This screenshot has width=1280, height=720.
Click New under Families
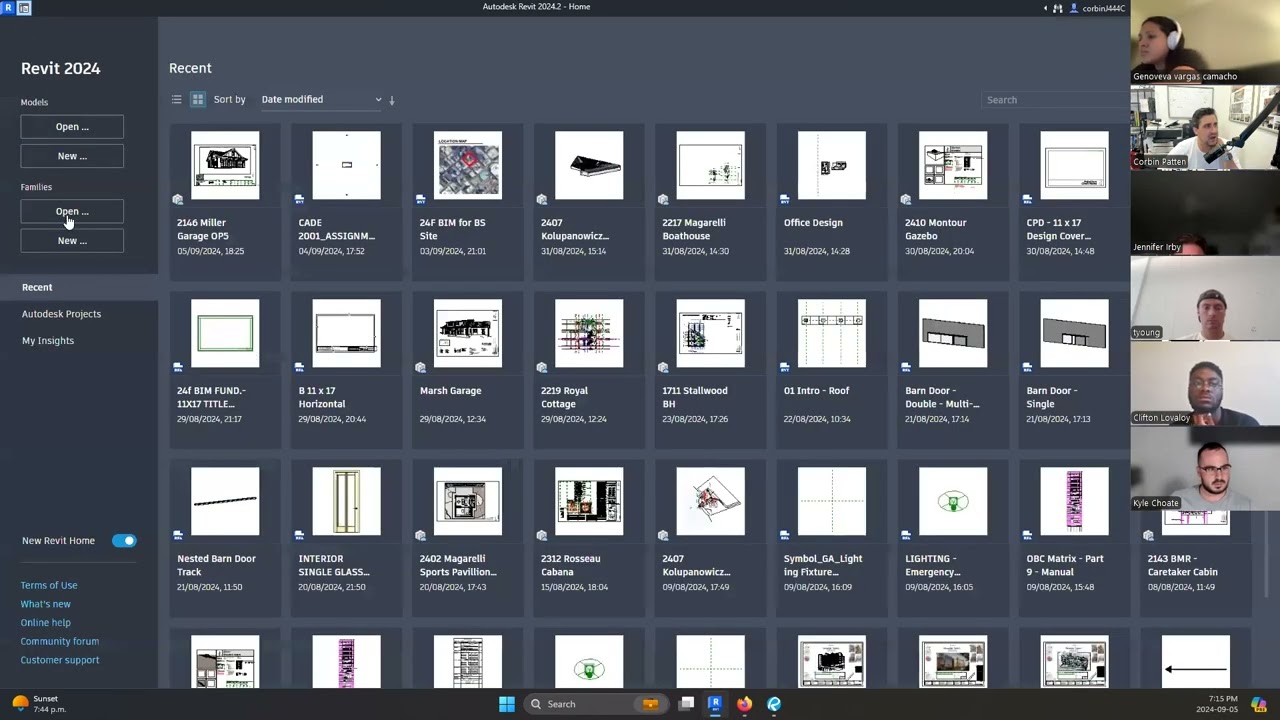click(72, 241)
